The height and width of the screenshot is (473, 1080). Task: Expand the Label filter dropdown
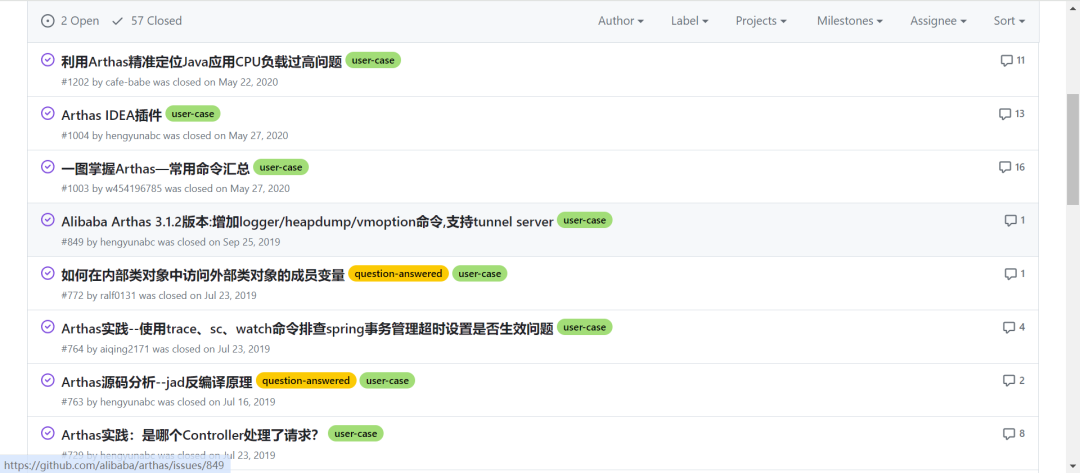tap(689, 20)
